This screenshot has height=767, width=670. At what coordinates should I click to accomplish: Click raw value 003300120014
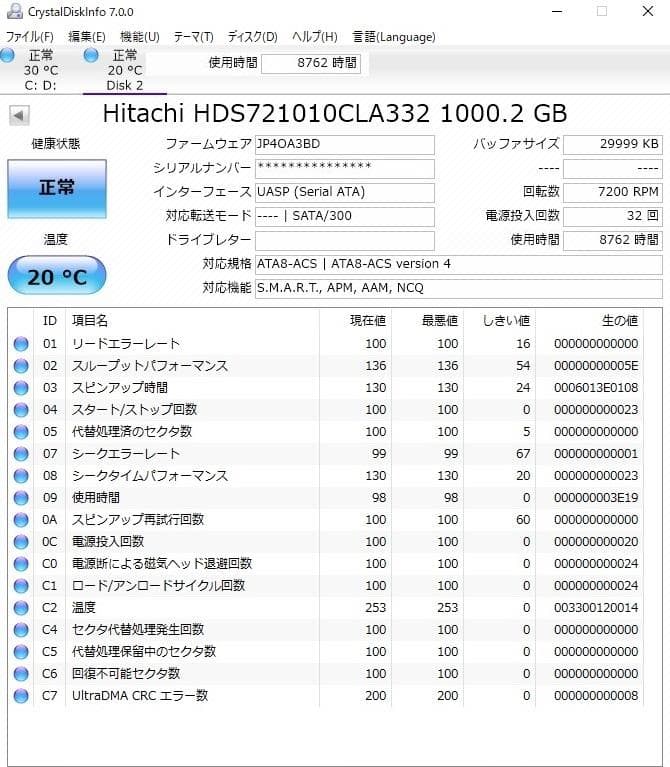tap(596, 608)
